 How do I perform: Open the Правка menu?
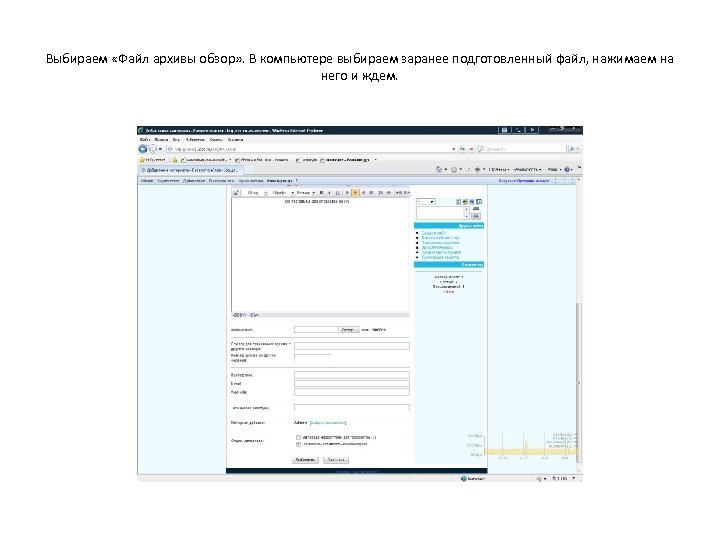[161, 140]
